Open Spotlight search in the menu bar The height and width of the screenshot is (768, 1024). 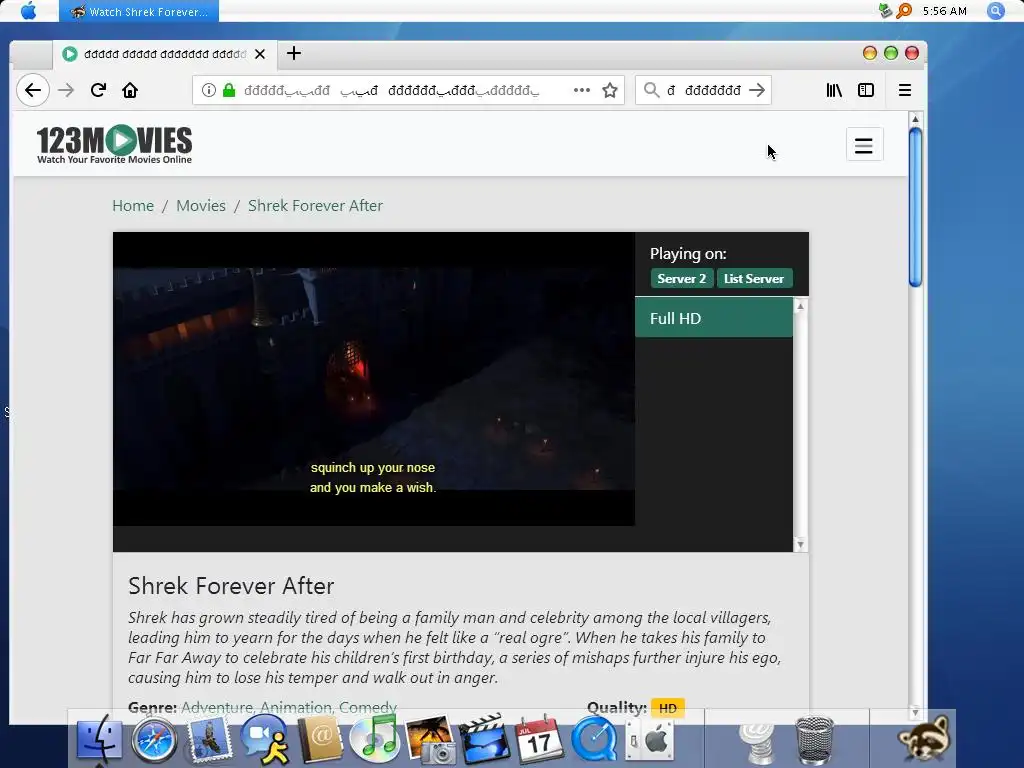click(995, 11)
